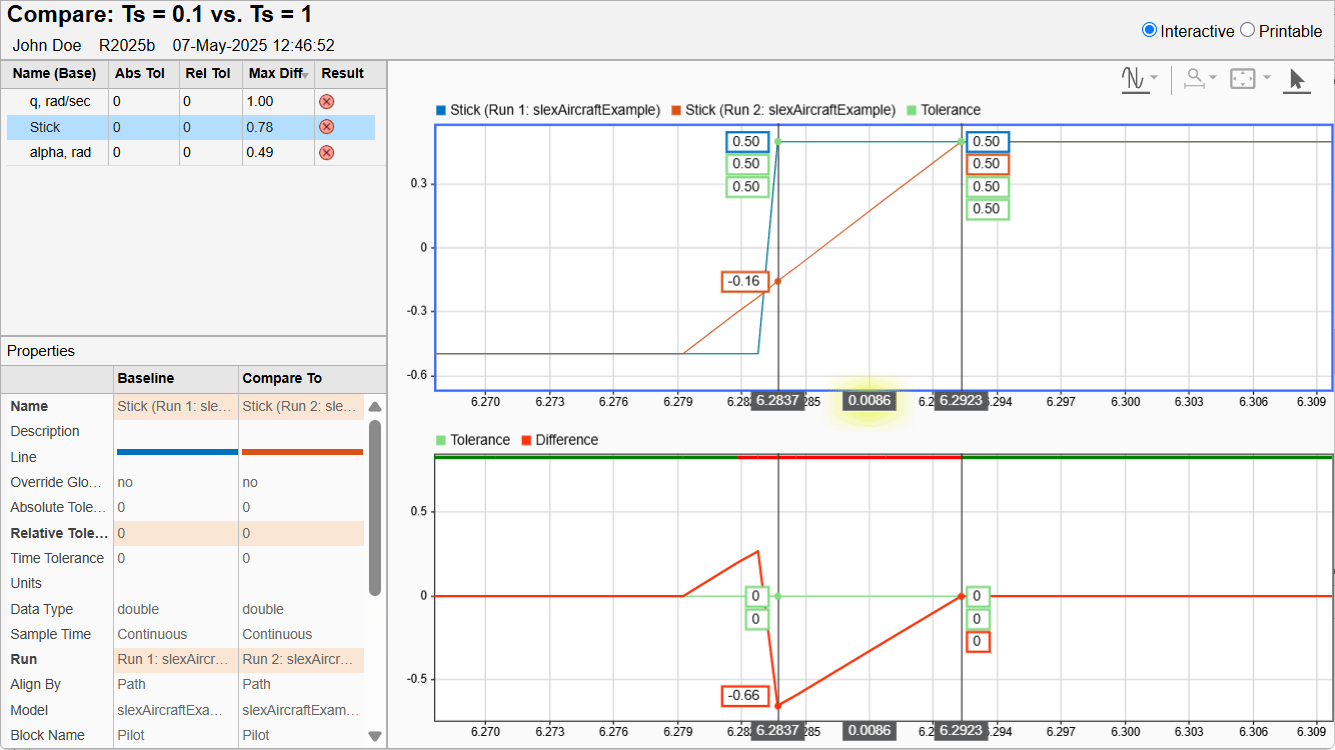The image size is (1335, 750).
Task: Click the 0.0086 time difference label
Action: point(868,400)
